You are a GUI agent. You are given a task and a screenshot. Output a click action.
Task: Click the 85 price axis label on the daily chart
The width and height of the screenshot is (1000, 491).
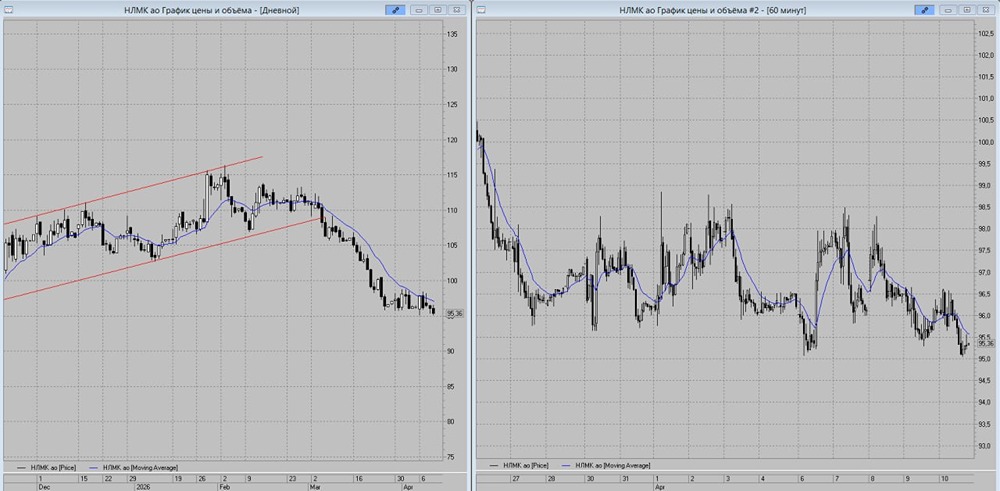point(451,386)
